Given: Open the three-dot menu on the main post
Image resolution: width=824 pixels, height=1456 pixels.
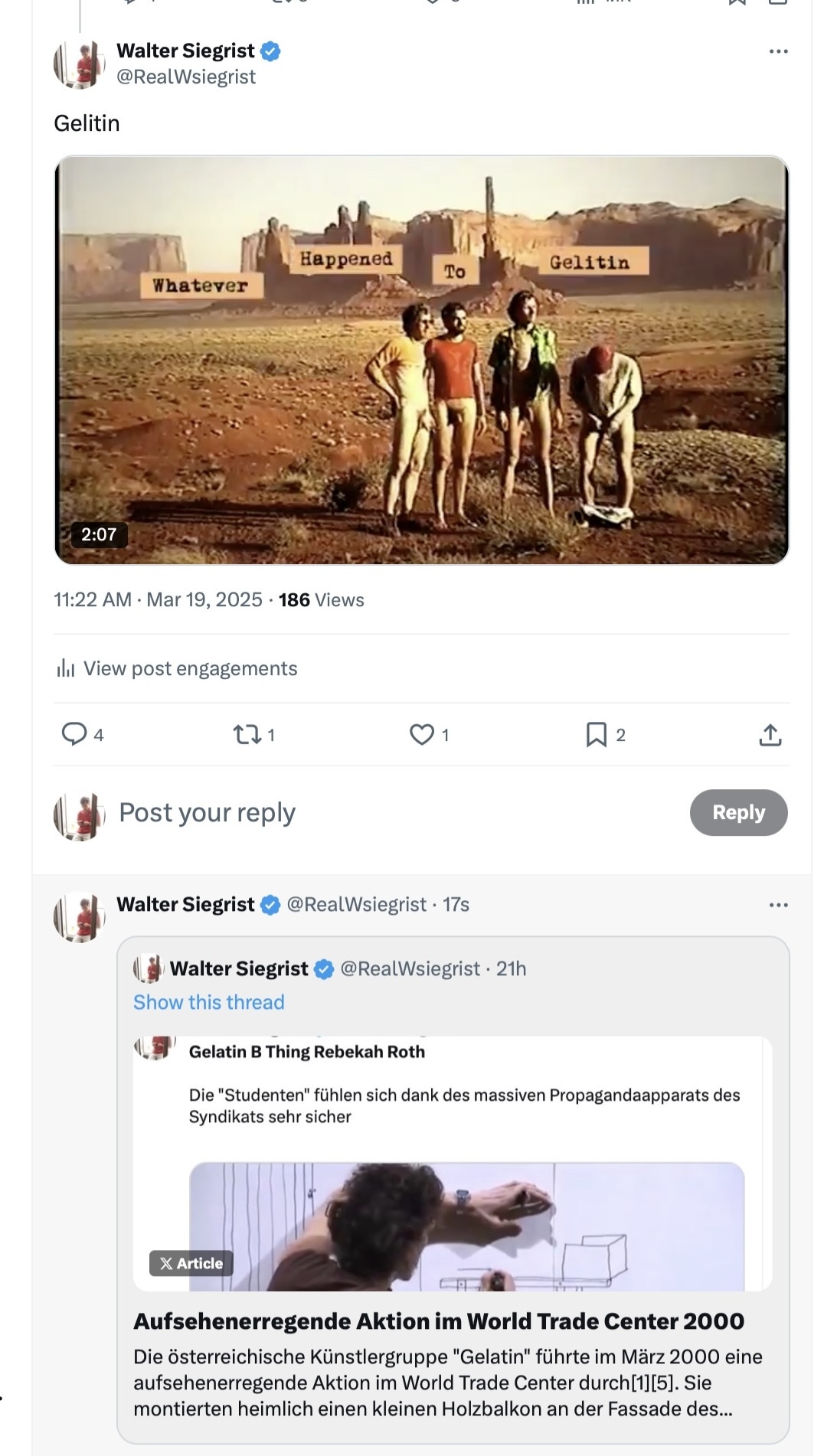Looking at the screenshot, I should tap(778, 51).
